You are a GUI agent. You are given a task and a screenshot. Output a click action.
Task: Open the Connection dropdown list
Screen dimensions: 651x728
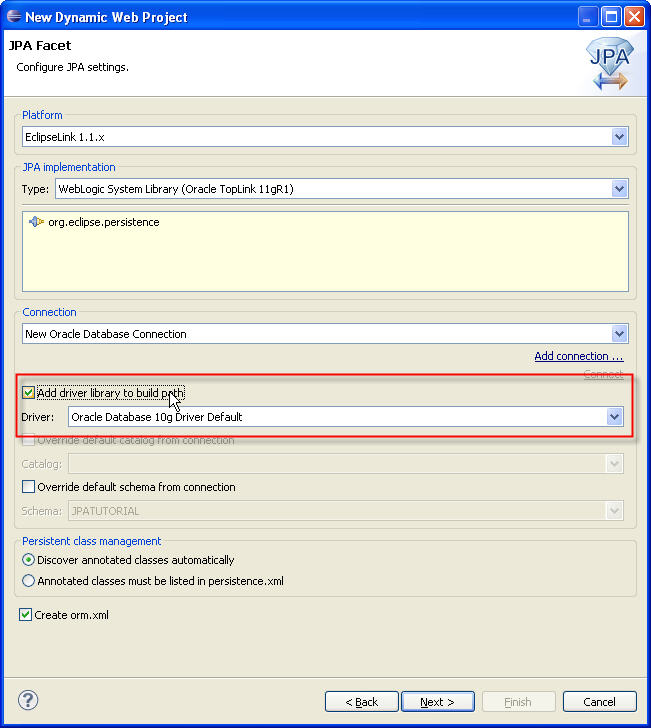pos(619,334)
